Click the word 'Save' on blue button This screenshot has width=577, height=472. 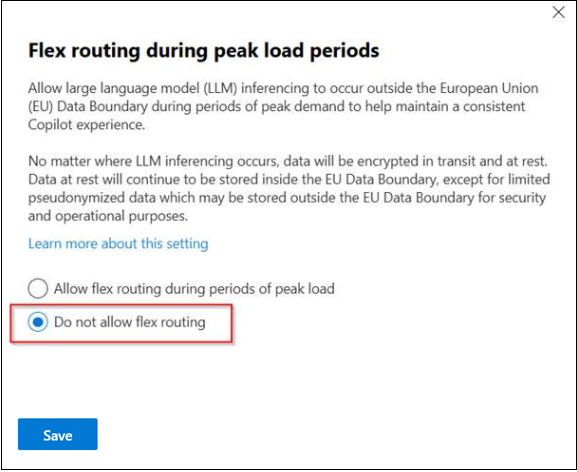point(58,436)
